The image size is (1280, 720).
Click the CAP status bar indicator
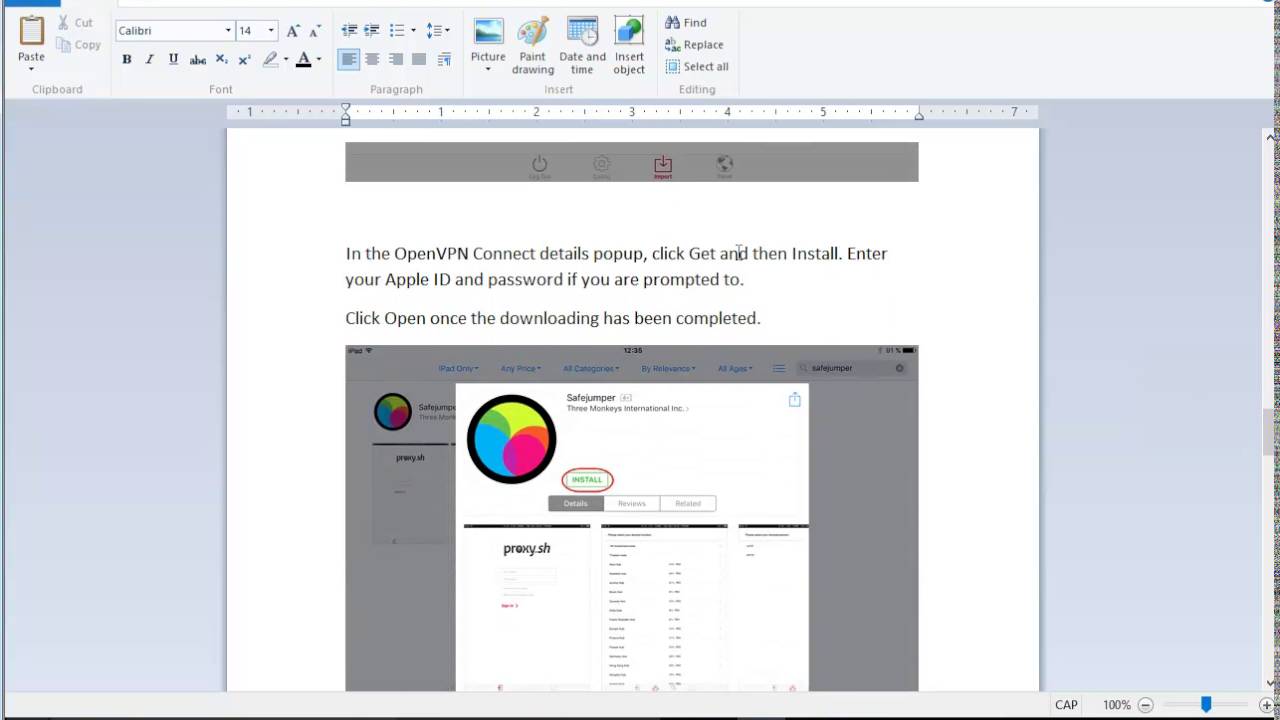(x=1066, y=705)
